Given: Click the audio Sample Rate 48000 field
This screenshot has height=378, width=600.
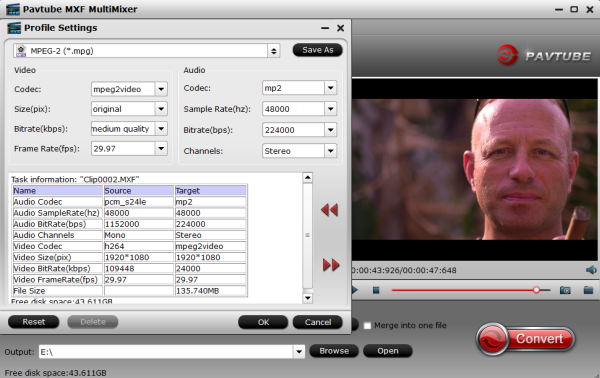Looking at the screenshot, I should pyautogui.click(x=293, y=109).
